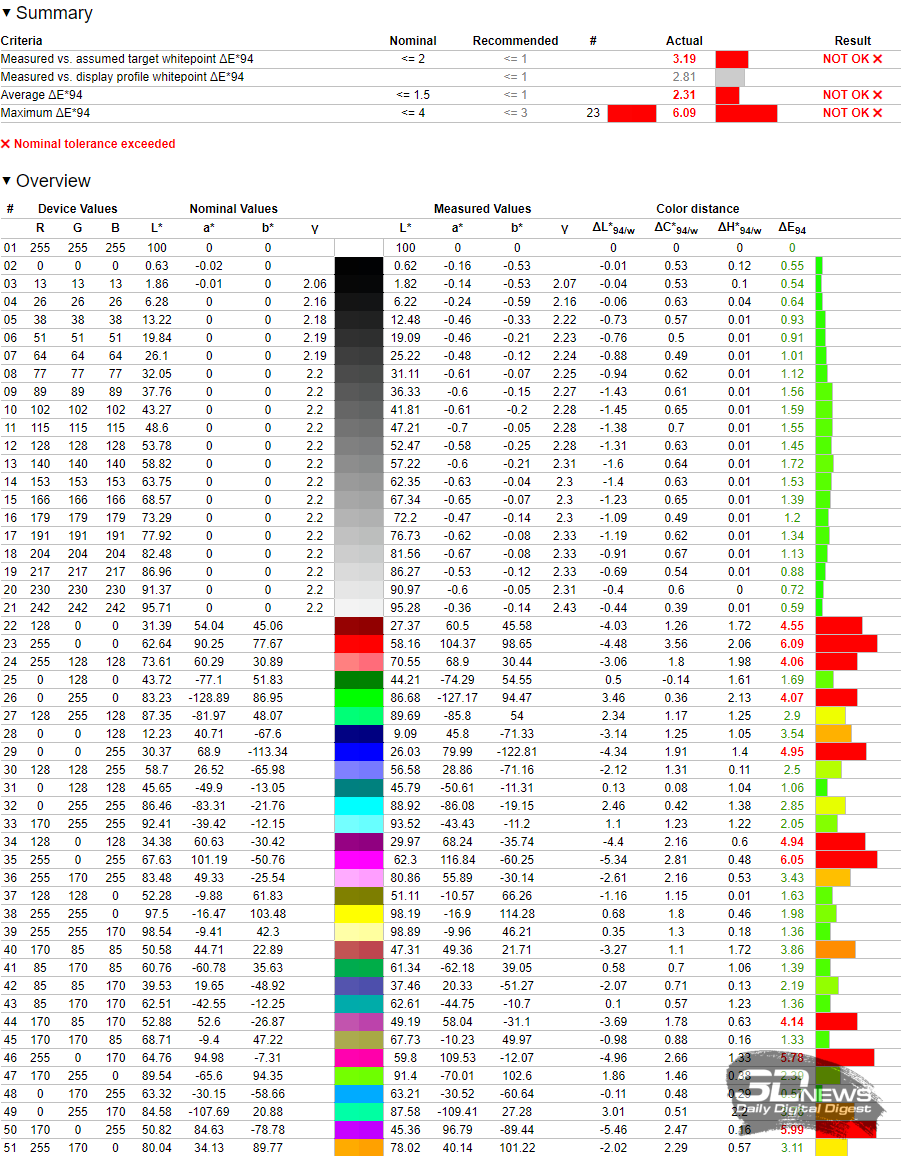Click NOT OK X icon in Maximum ΔE*94 row
The image size is (901, 1156).
877,113
